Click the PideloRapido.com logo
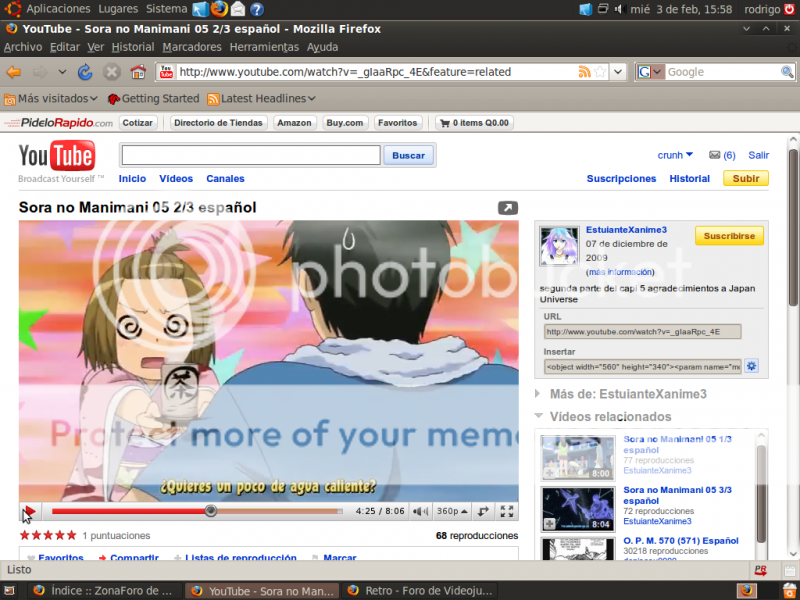 click(59, 123)
